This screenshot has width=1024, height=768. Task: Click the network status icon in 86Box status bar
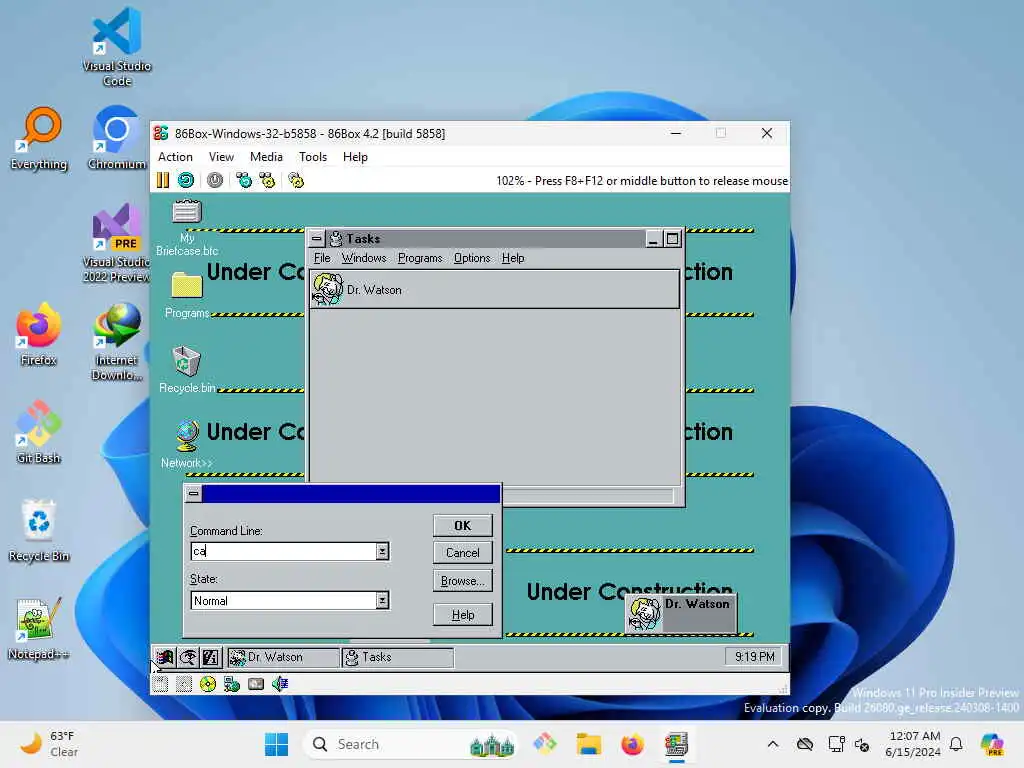[x=232, y=684]
